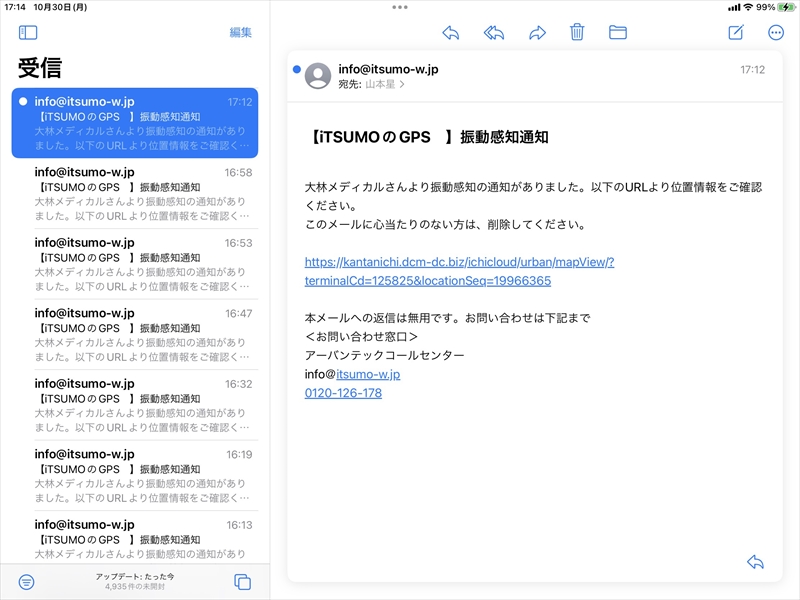Tap the sender address in message header

point(388,69)
